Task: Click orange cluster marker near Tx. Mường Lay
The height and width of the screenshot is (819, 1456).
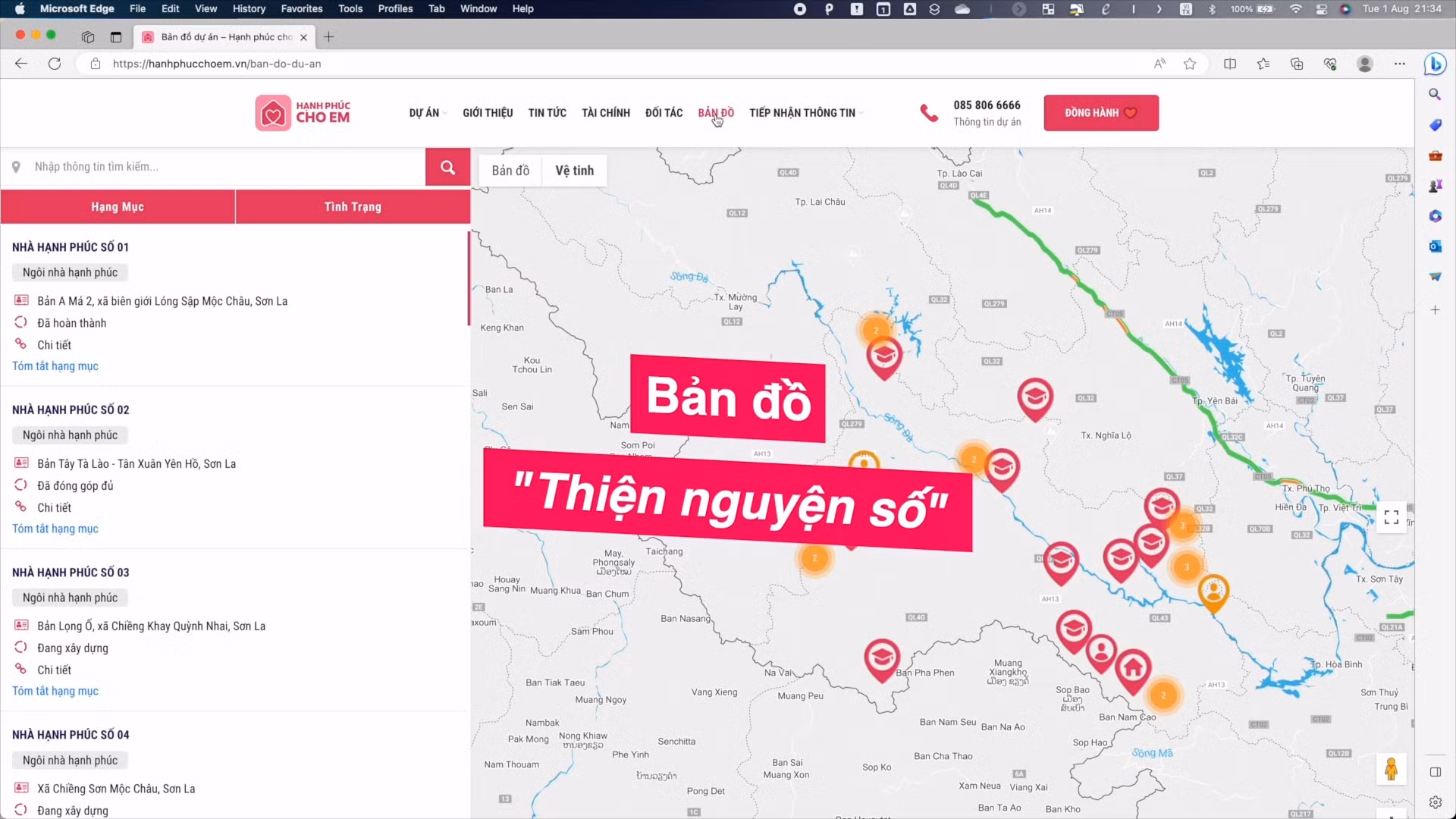Action: tap(876, 331)
